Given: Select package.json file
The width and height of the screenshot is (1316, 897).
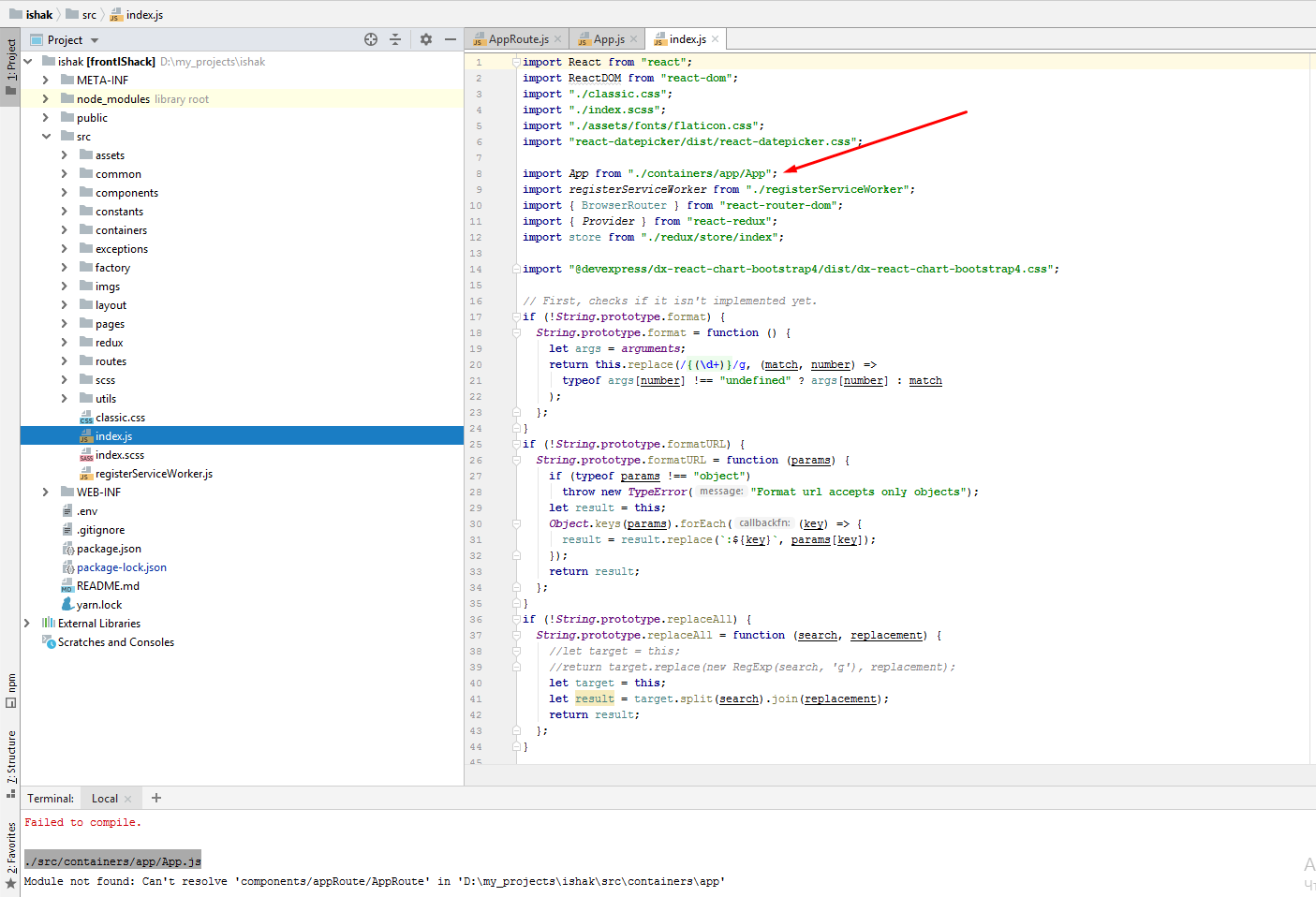Looking at the screenshot, I should click(109, 549).
